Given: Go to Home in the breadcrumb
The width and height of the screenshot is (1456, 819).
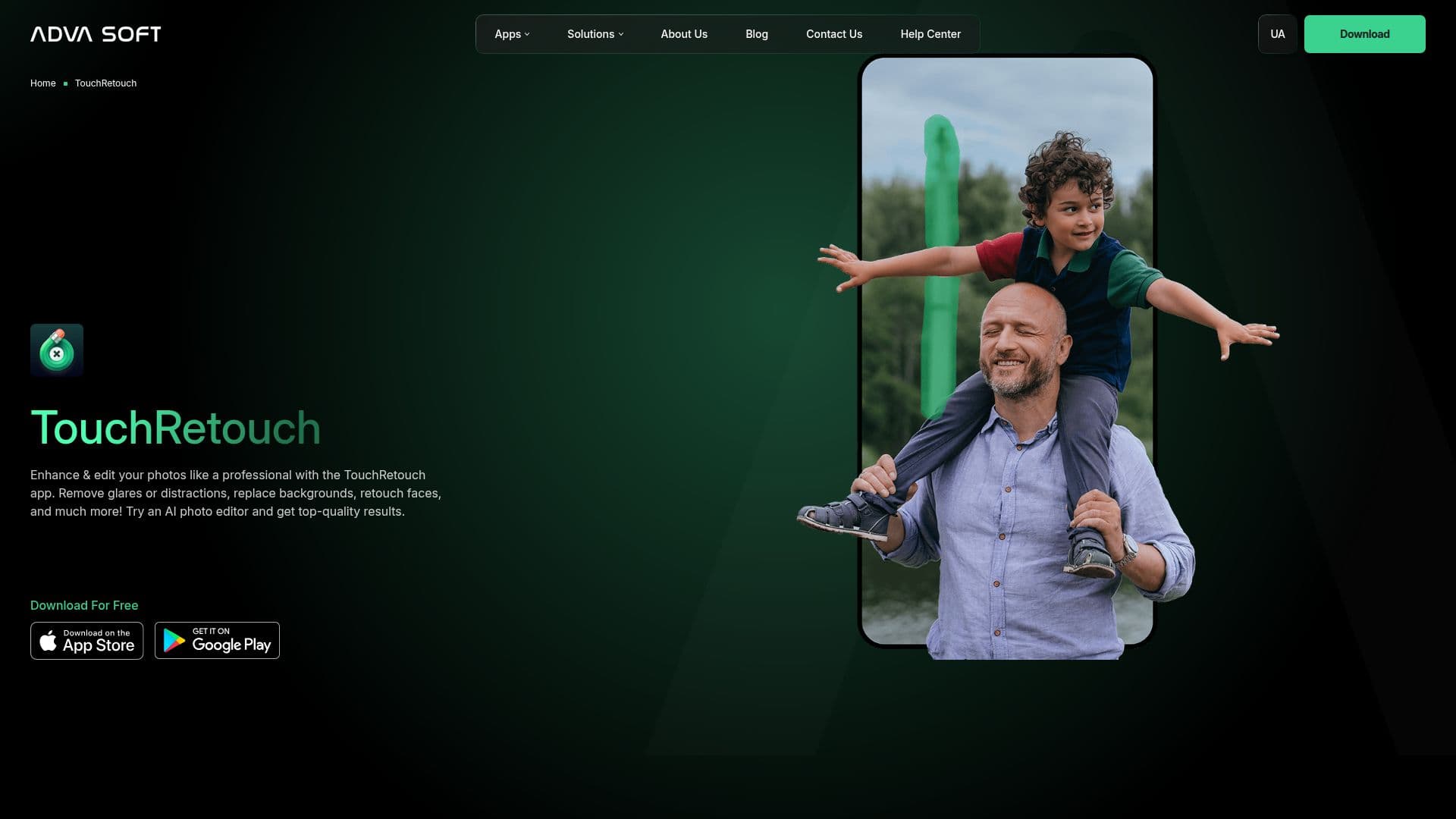Looking at the screenshot, I should coord(43,83).
